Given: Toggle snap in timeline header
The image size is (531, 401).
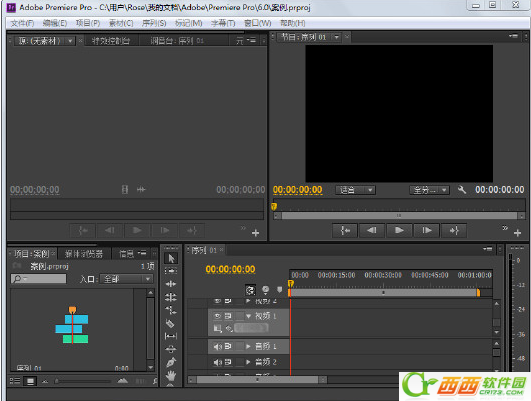Looking at the screenshot, I should click(251, 290).
